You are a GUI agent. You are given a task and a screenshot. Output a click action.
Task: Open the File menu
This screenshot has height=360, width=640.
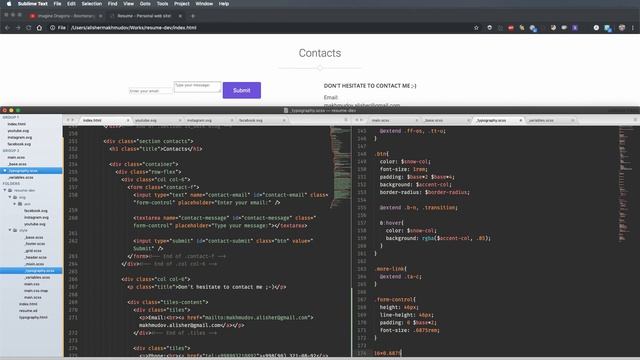(57, 4)
